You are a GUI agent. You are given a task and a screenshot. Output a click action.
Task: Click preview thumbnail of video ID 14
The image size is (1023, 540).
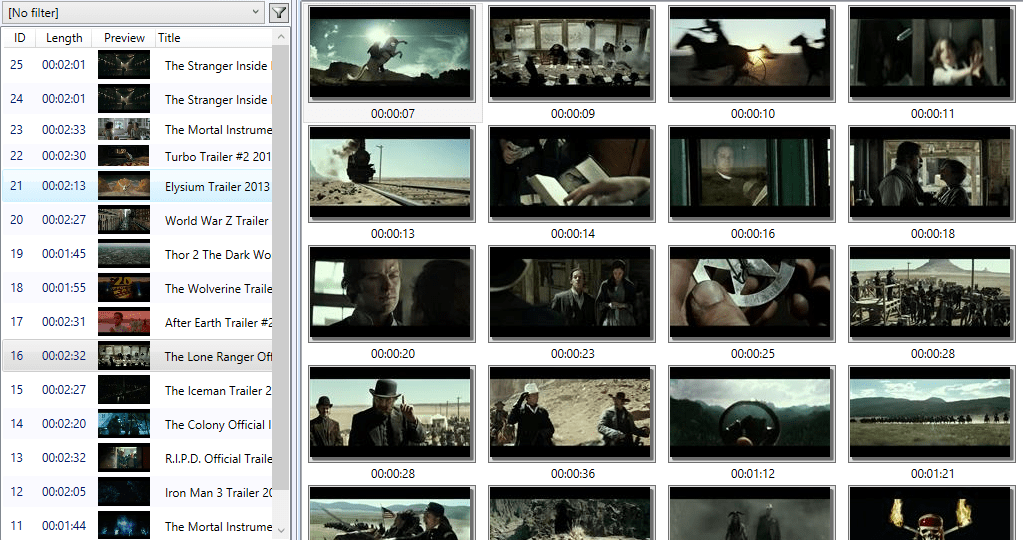point(124,423)
